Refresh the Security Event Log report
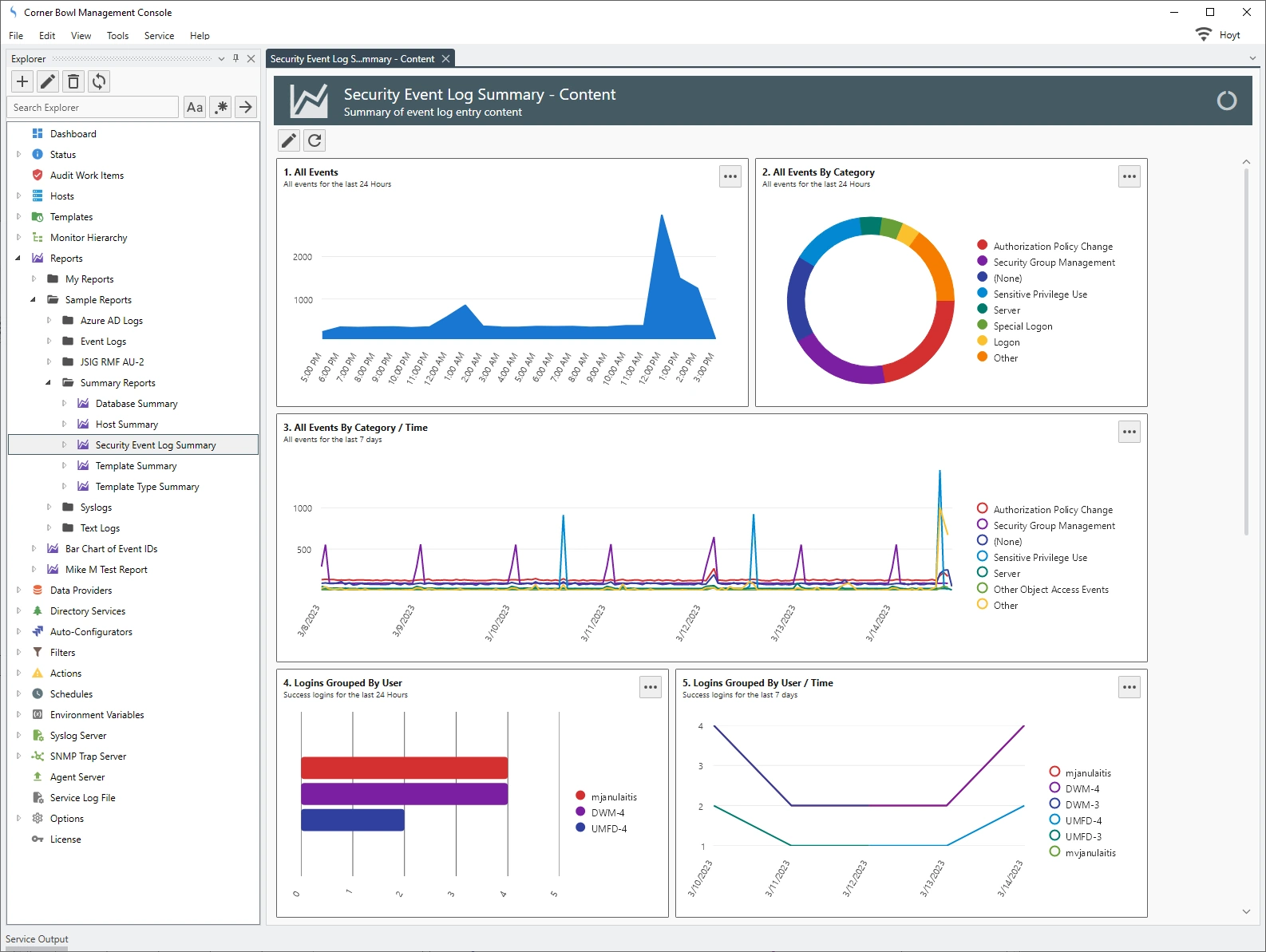The width and height of the screenshot is (1266, 952). (315, 140)
